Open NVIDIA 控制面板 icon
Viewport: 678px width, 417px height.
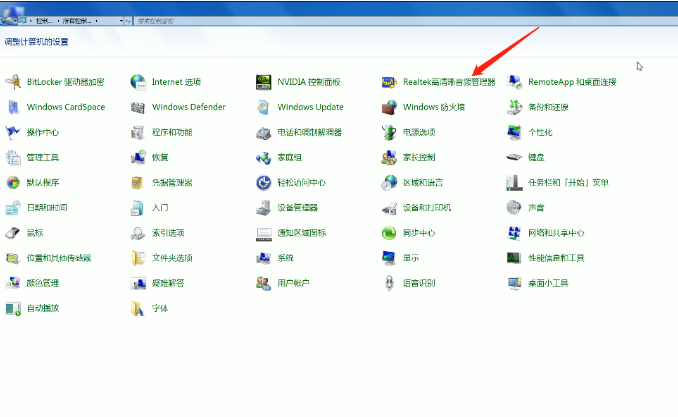(264, 82)
